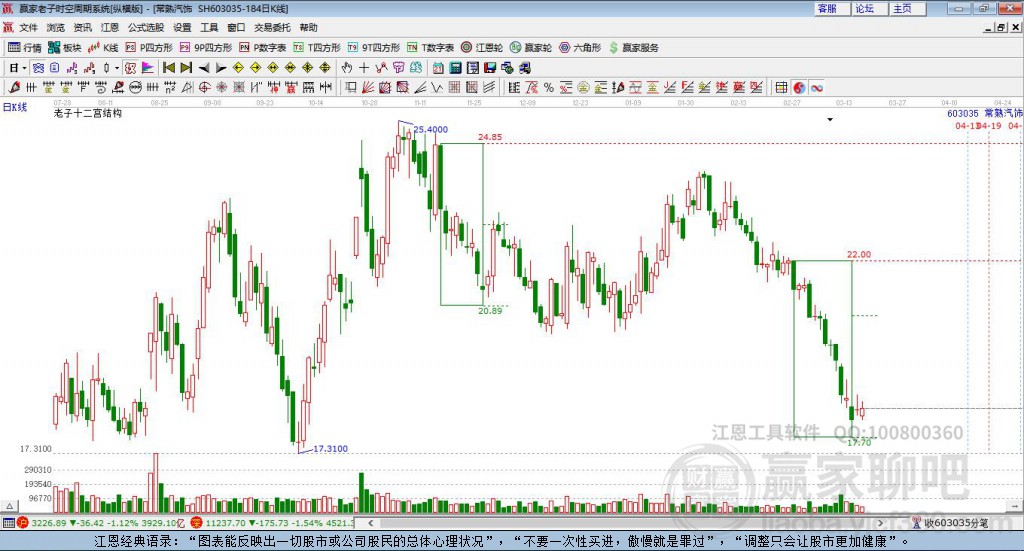Open the 窗口 menu
This screenshot has height=551, width=1024.
pos(236,27)
